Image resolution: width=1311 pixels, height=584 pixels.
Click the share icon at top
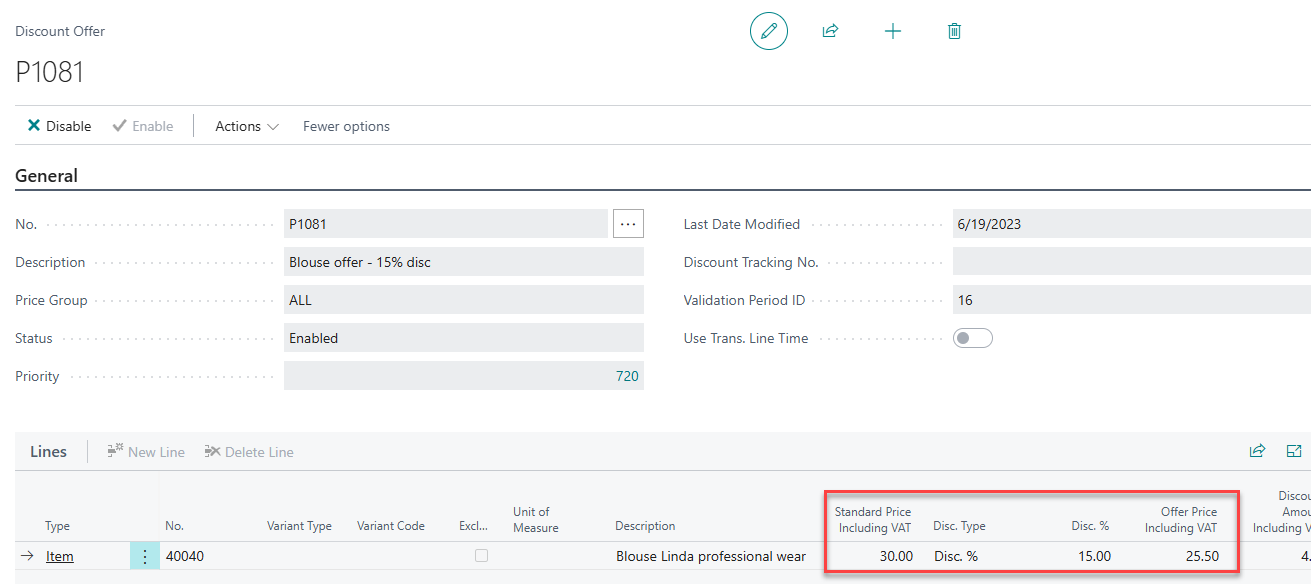pos(830,32)
